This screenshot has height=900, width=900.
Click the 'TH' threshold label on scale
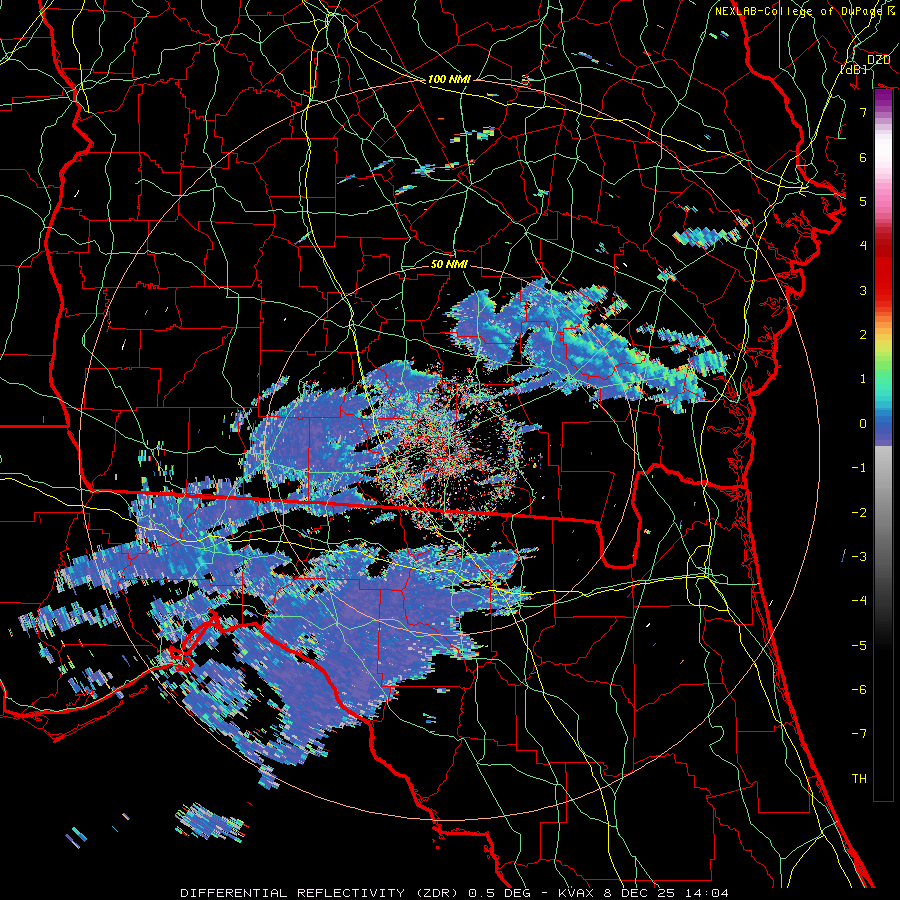[x=859, y=779]
